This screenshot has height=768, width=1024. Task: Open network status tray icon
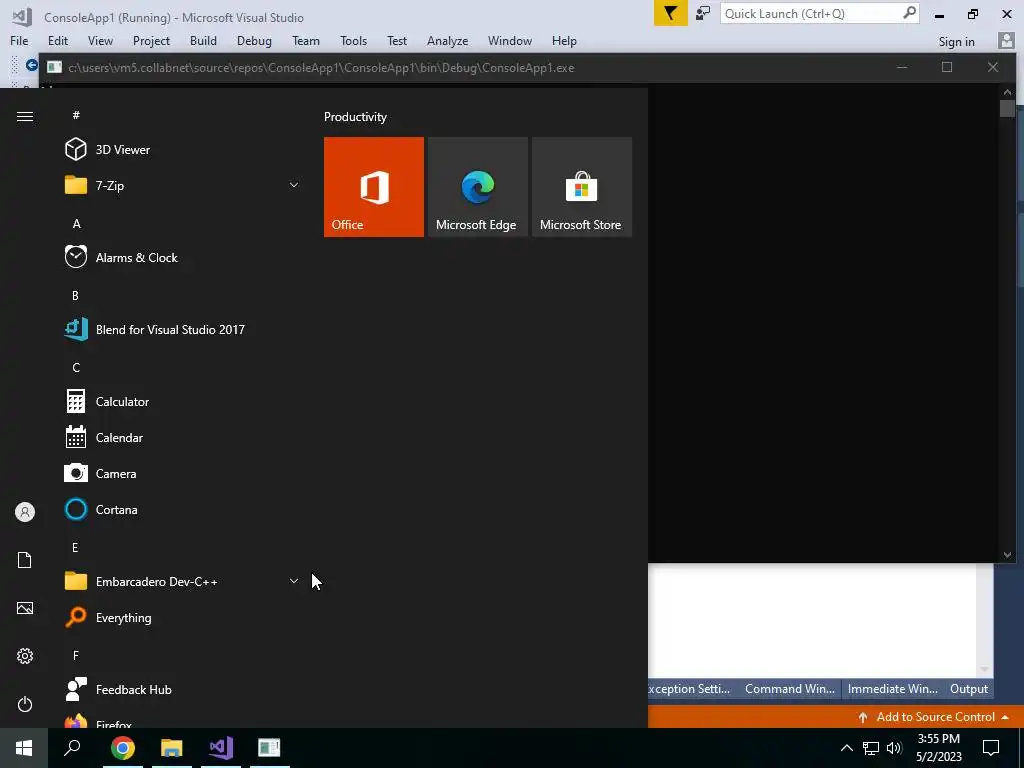[871, 748]
